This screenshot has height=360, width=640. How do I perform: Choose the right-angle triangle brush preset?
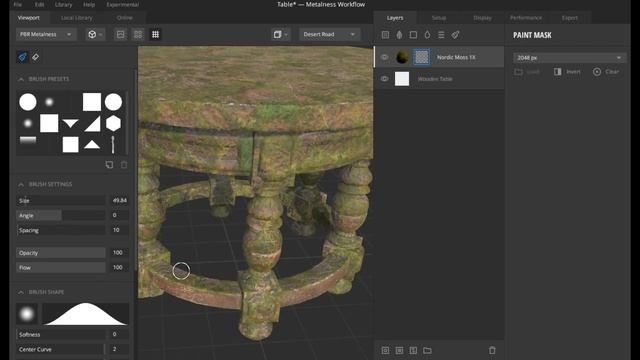pyautogui.click(x=92, y=123)
